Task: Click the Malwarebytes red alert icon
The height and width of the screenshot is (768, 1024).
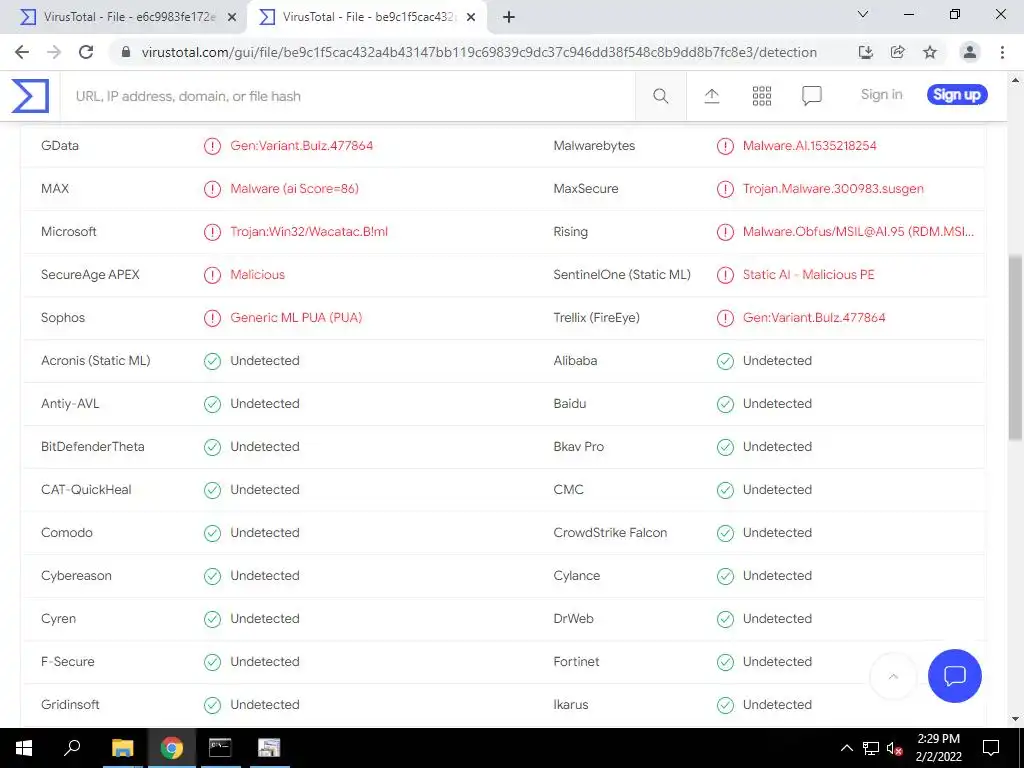Action: (725, 146)
